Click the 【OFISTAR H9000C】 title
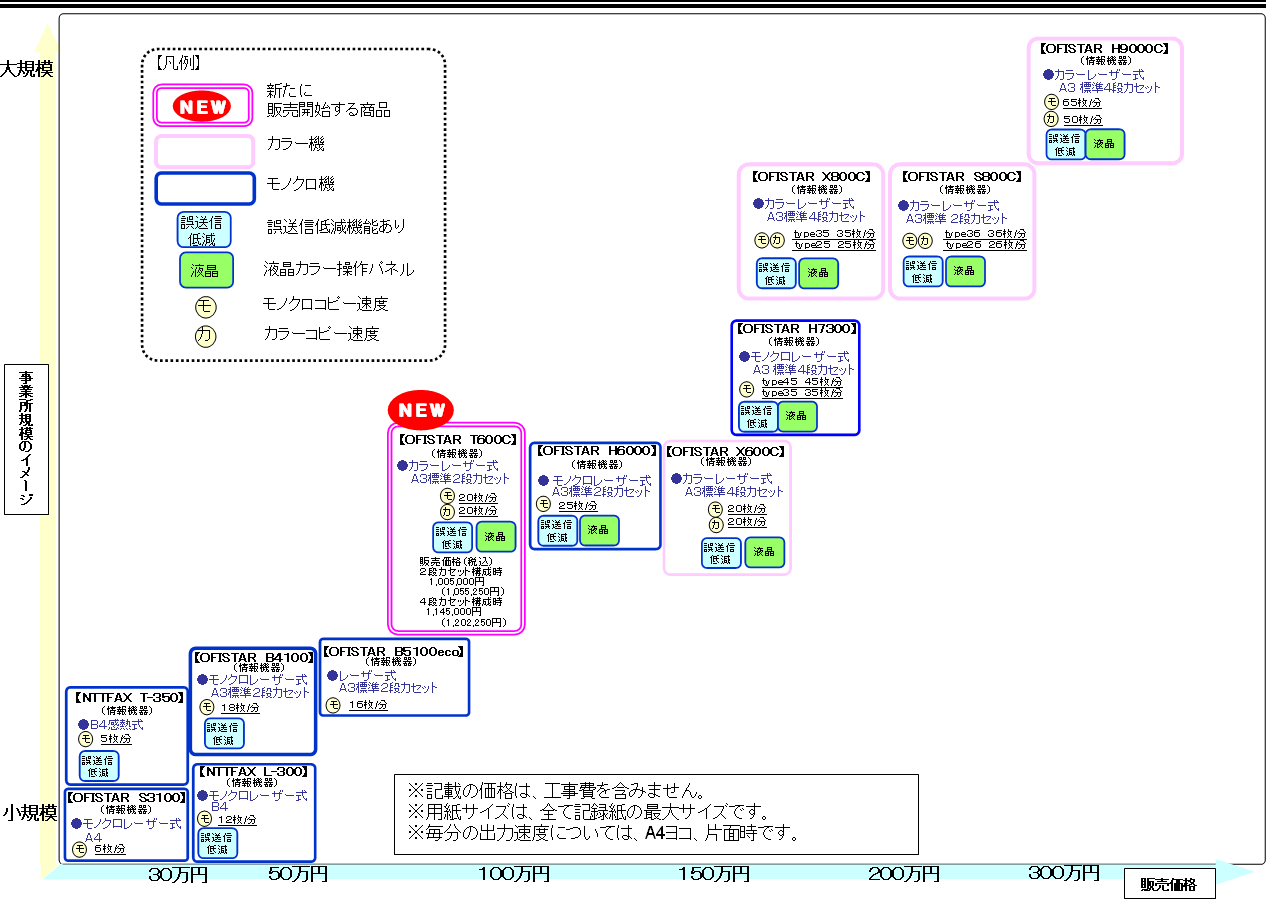Screen dimensions: 1266x899 click(1104, 48)
